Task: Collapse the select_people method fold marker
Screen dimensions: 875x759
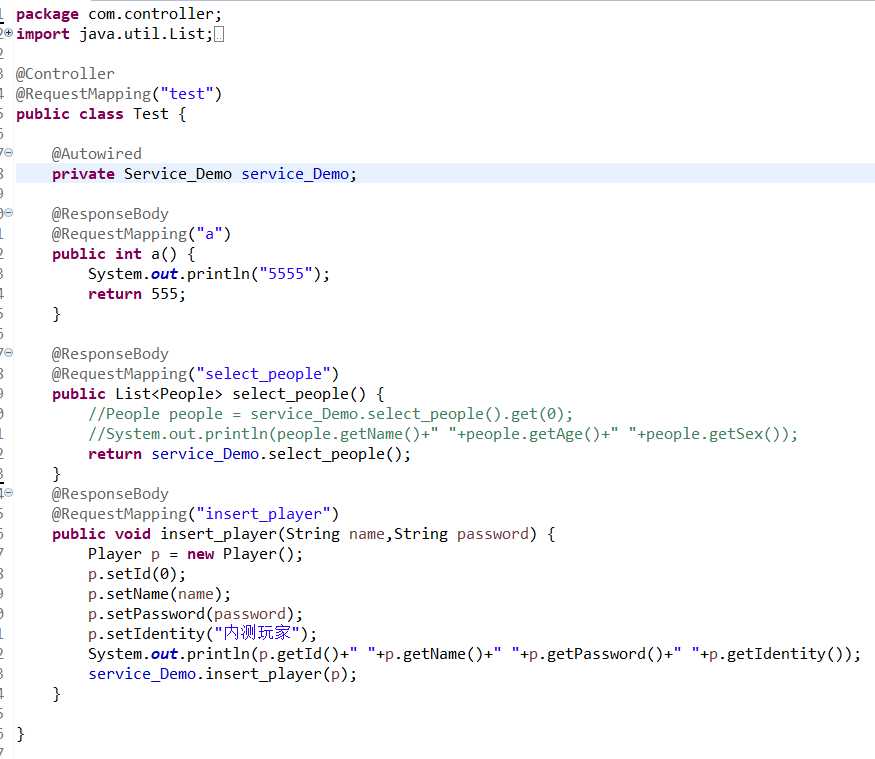Action: click(8, 353)
